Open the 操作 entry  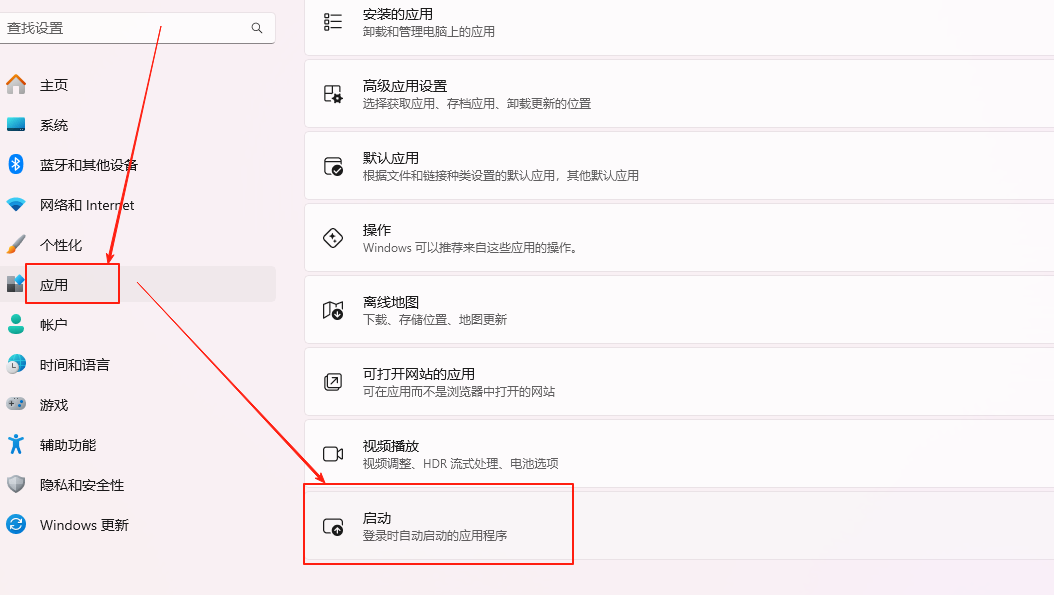[x=680, y=237]
